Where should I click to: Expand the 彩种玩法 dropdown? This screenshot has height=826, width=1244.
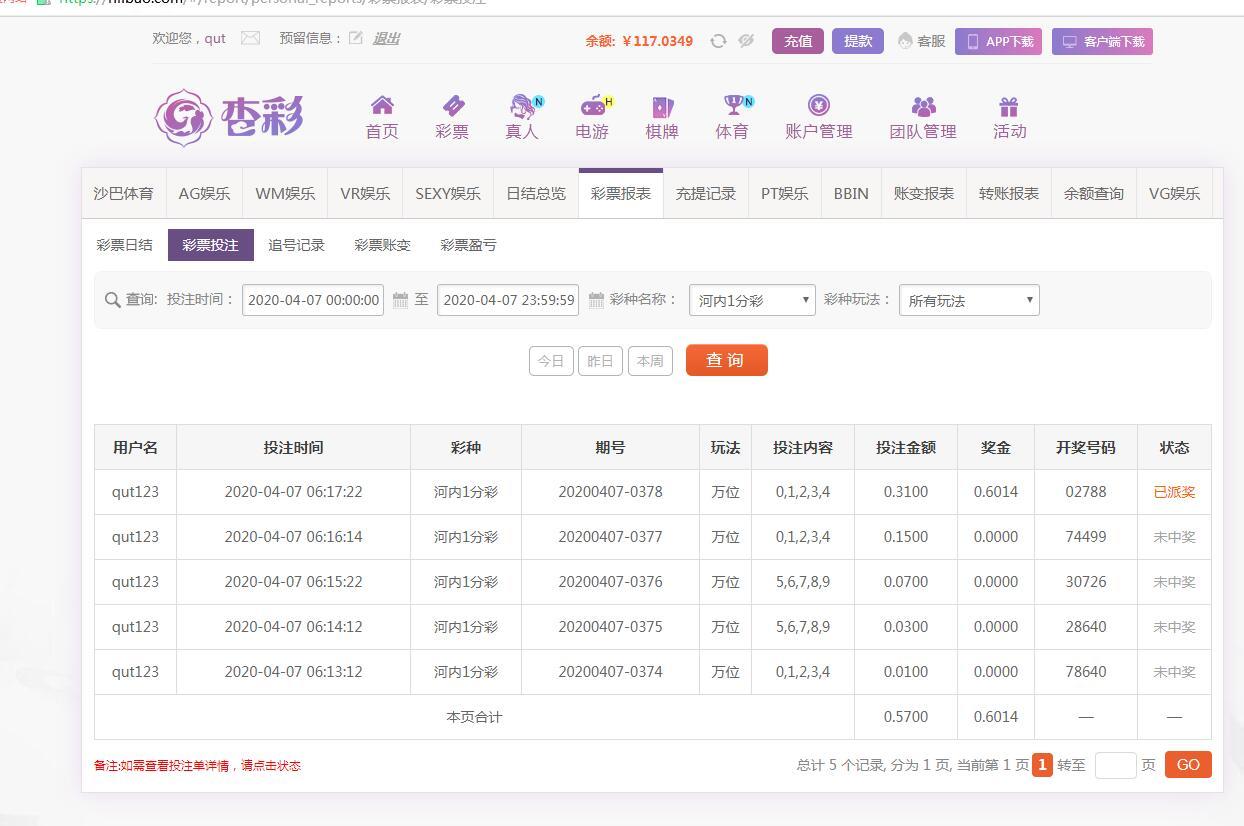coord(969,300)
